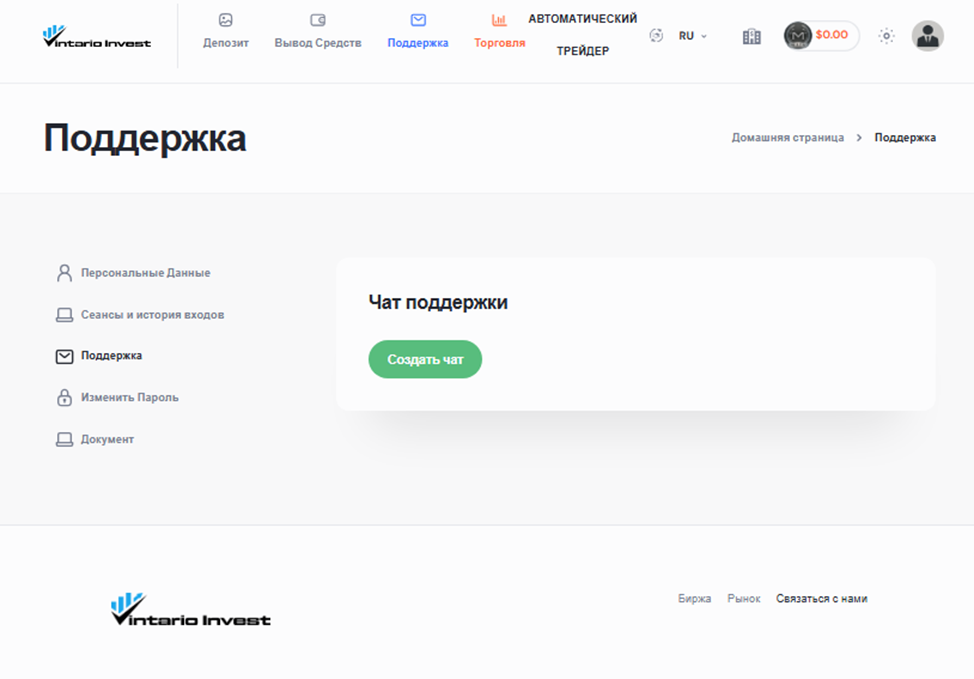Screen dimensions: 974x679
Task: Click the Чат поддержки heading
Action: coord(438,302)
